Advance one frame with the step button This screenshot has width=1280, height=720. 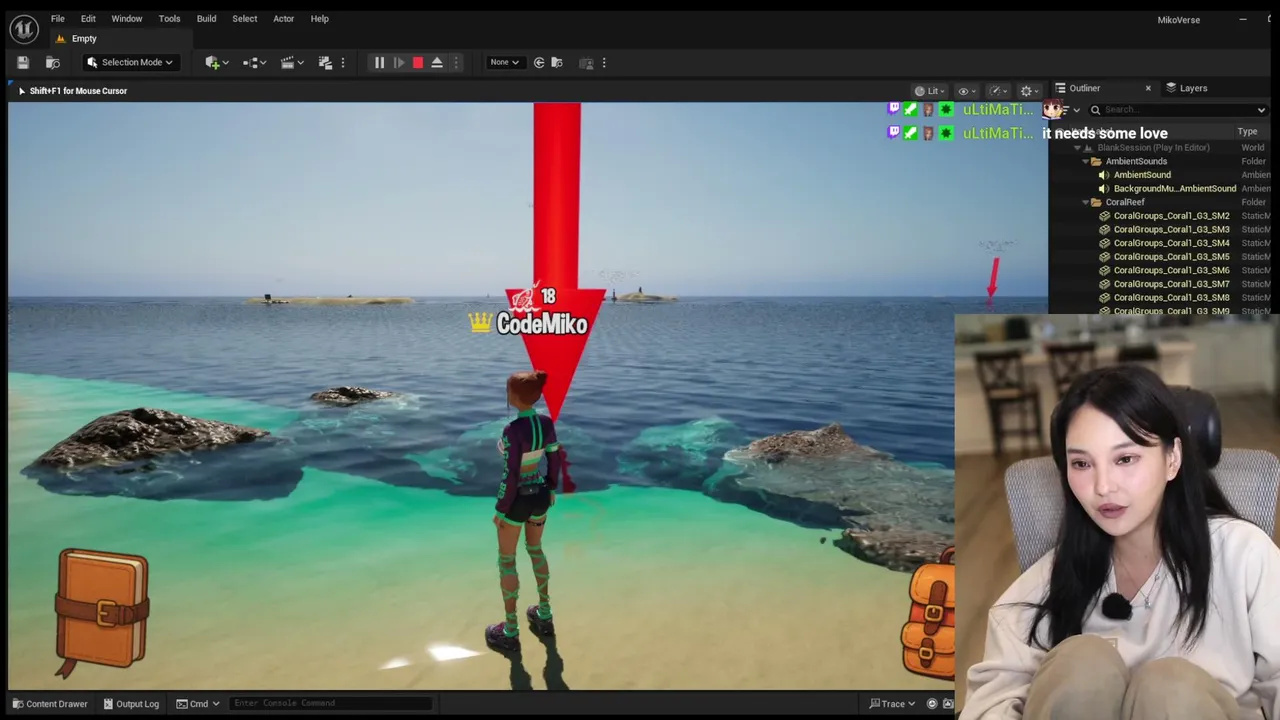(x=398, y=63)
